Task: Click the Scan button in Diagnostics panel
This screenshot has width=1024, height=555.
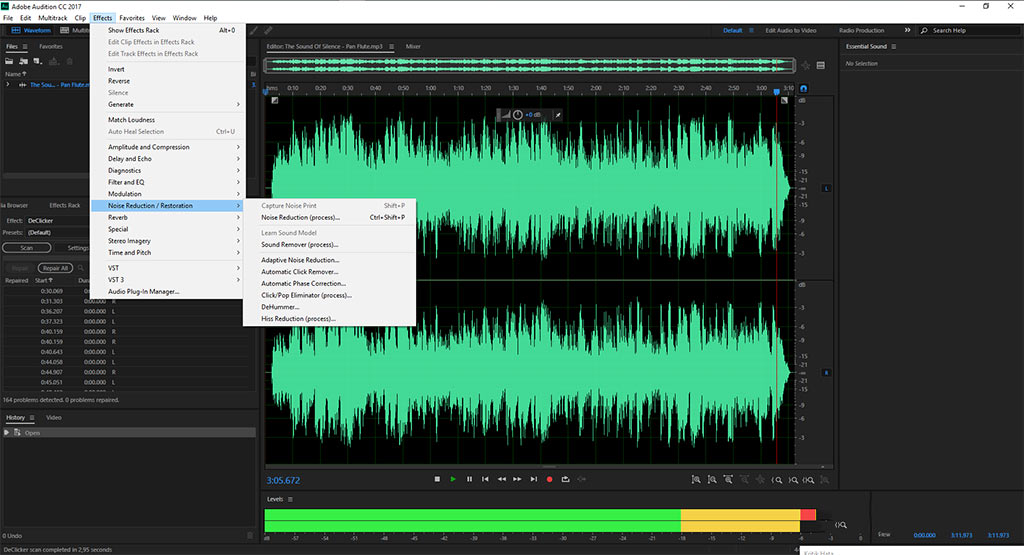Action: [x=27, y=248]
